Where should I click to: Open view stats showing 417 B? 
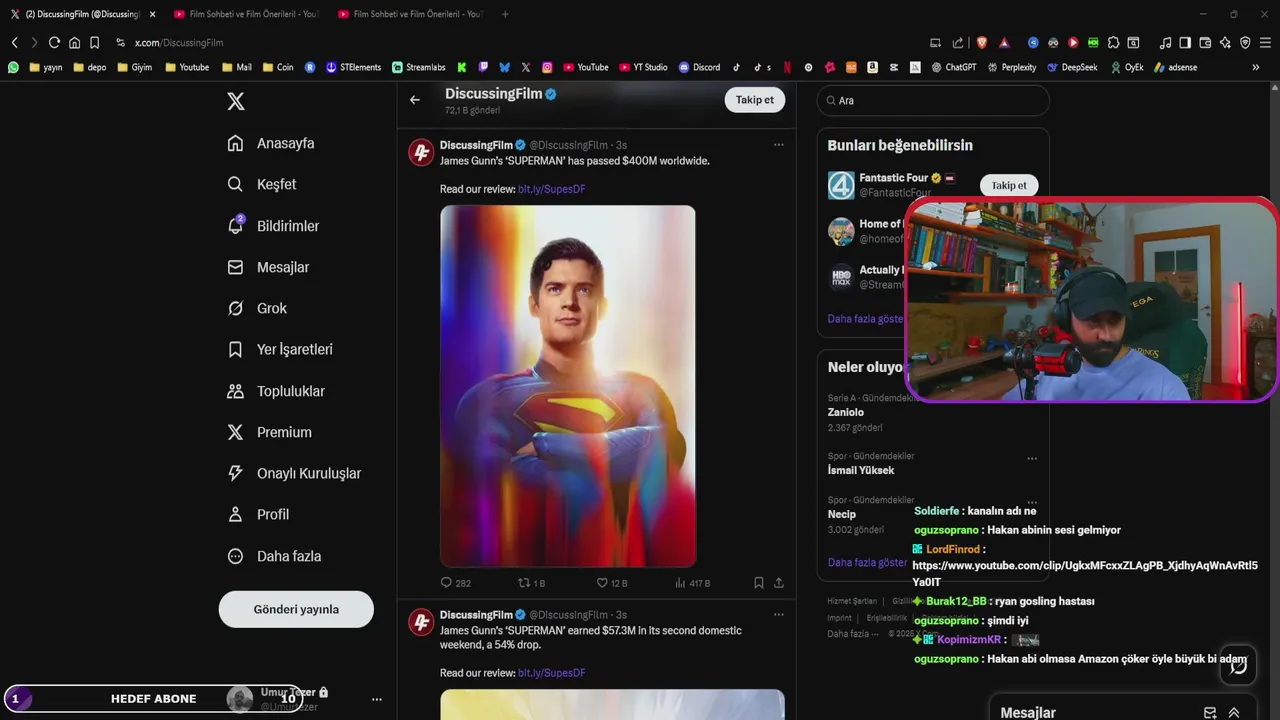(692, 582)
